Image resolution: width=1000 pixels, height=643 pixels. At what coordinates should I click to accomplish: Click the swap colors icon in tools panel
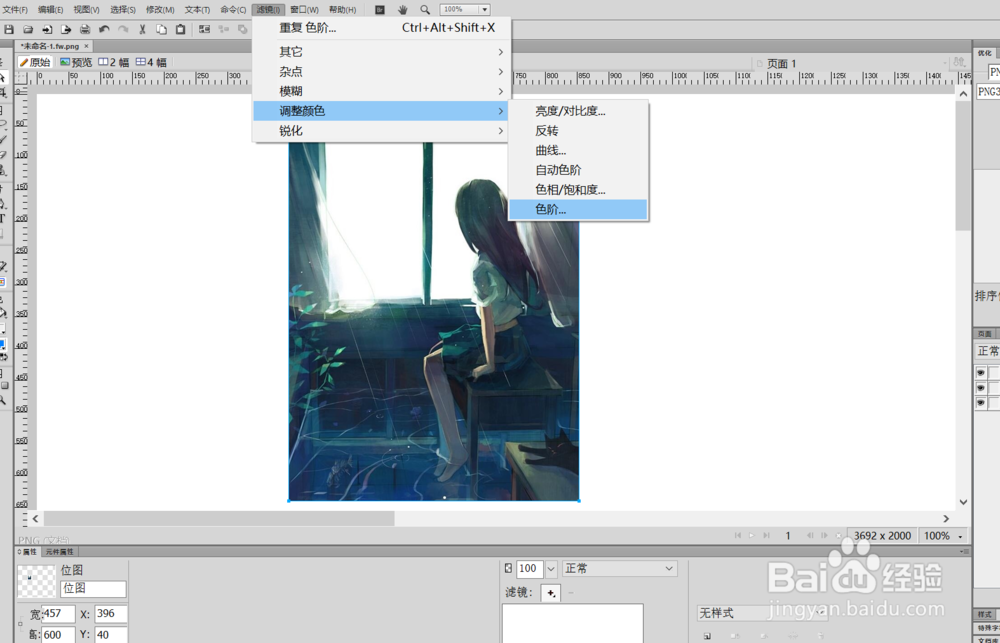pos(3,357)
